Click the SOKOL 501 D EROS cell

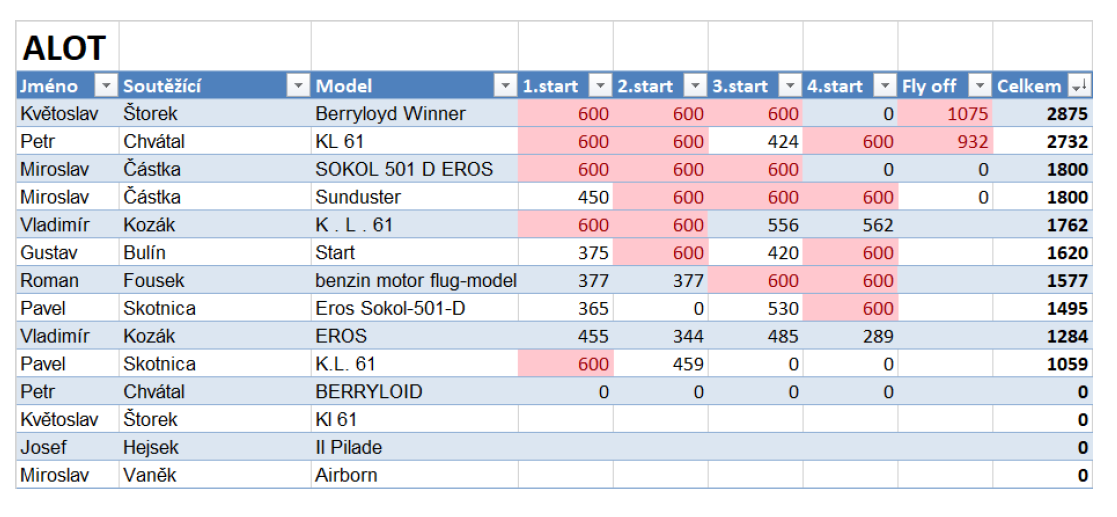(x=415, y=169)
